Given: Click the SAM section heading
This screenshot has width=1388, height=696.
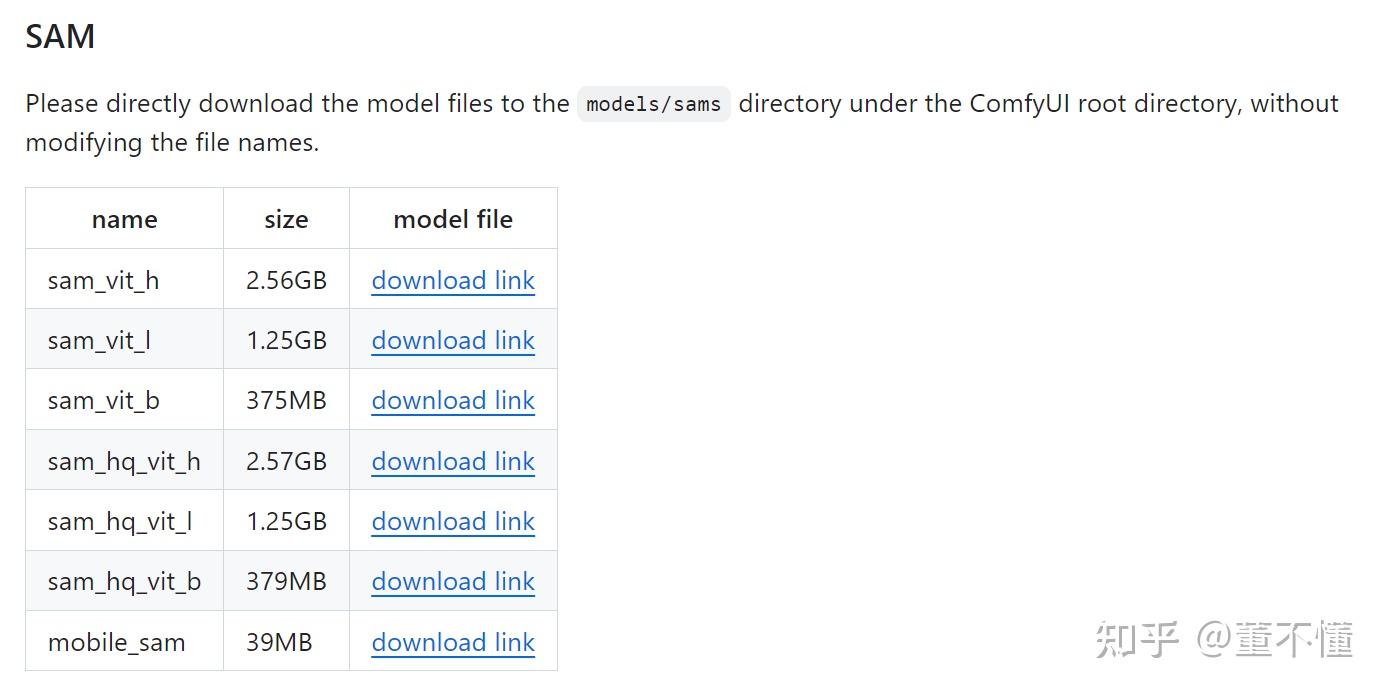Looking at the screenshot, I should point(60,36).
